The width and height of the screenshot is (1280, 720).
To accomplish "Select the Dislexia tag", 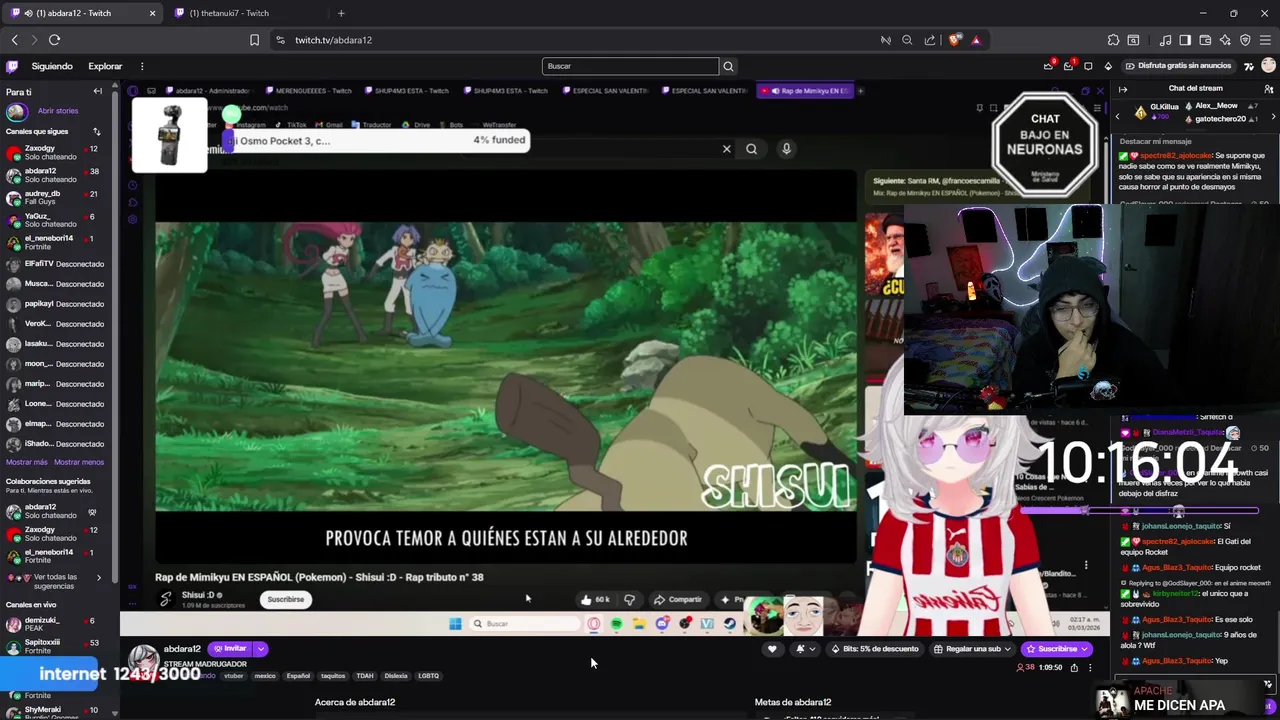I will (396, 676).
